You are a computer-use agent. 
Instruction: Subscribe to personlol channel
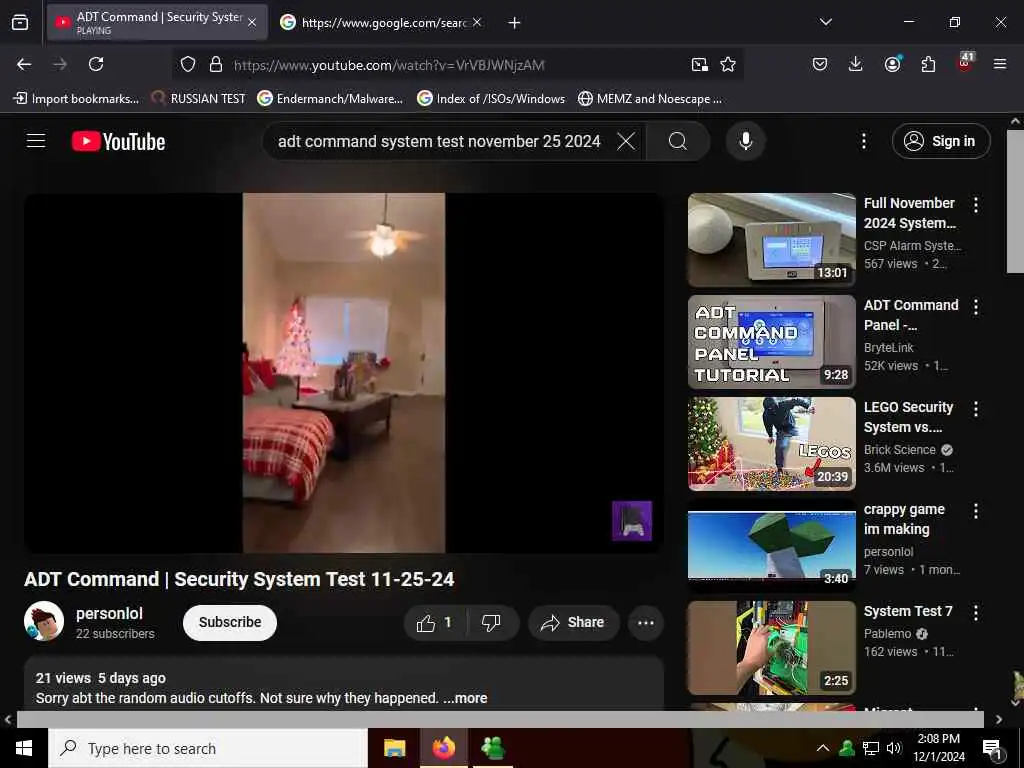click(230, 622)
